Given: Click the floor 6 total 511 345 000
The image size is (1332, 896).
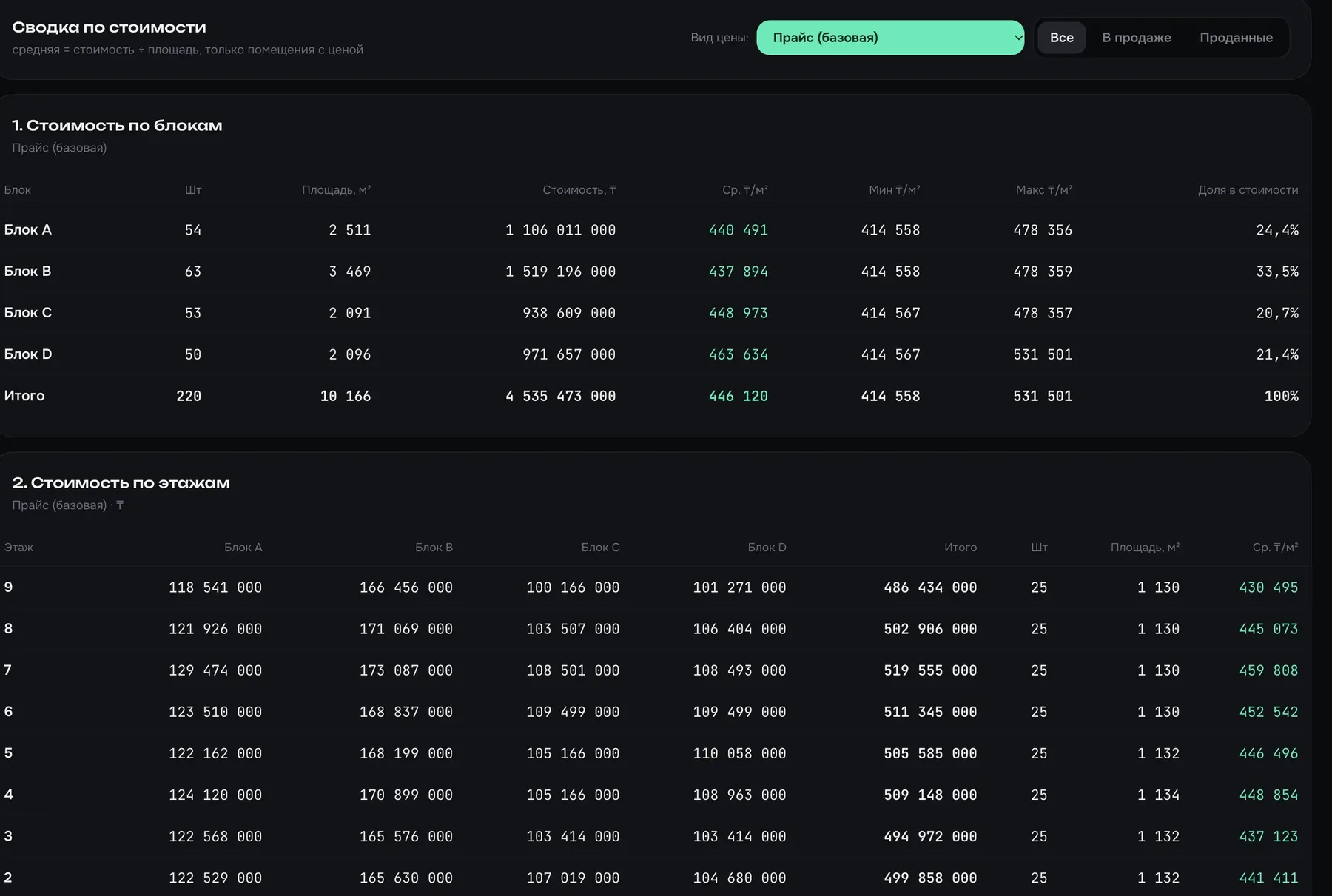Looking at the screenshot, I should coord(930,712).
